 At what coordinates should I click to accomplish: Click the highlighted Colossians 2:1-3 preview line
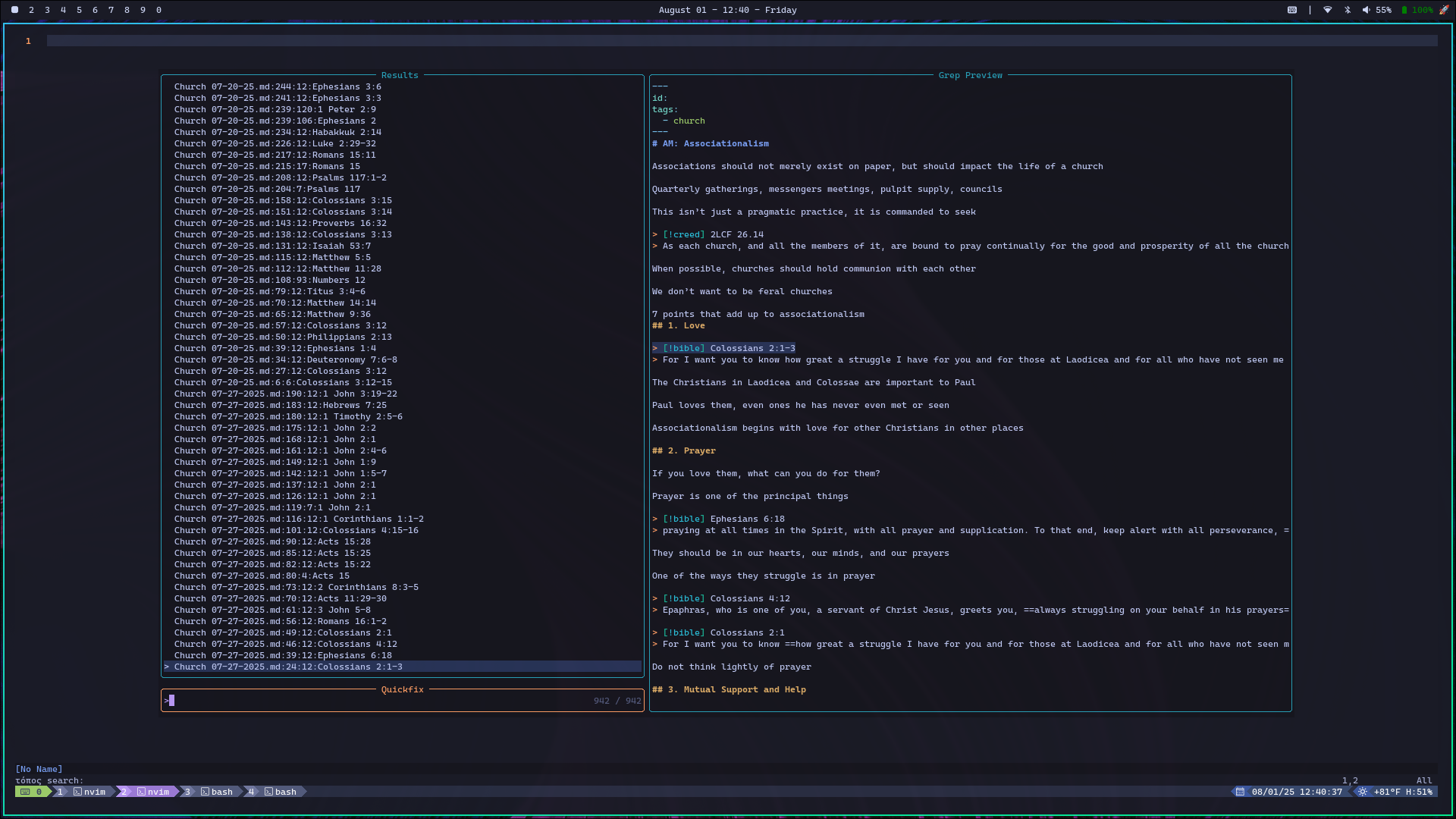723,349
